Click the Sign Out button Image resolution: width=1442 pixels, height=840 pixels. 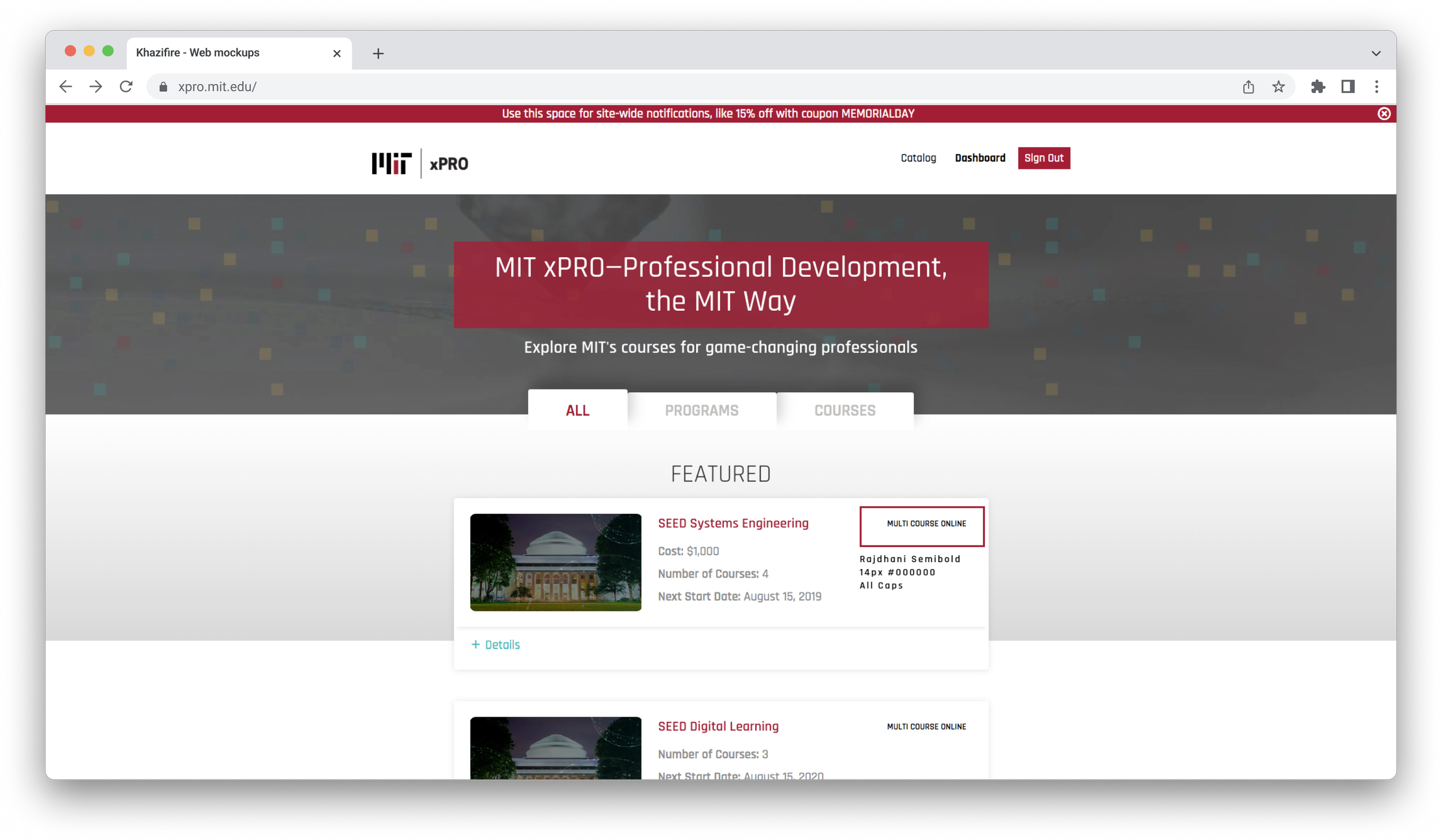[x=1043, y=158]
